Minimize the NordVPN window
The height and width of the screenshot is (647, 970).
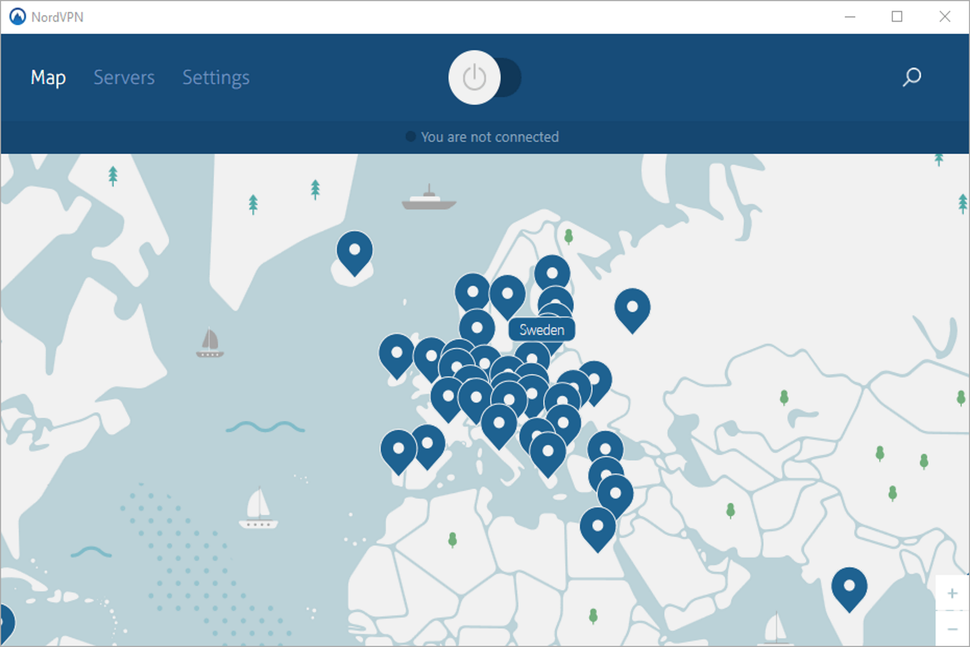[x=850, y=17]
